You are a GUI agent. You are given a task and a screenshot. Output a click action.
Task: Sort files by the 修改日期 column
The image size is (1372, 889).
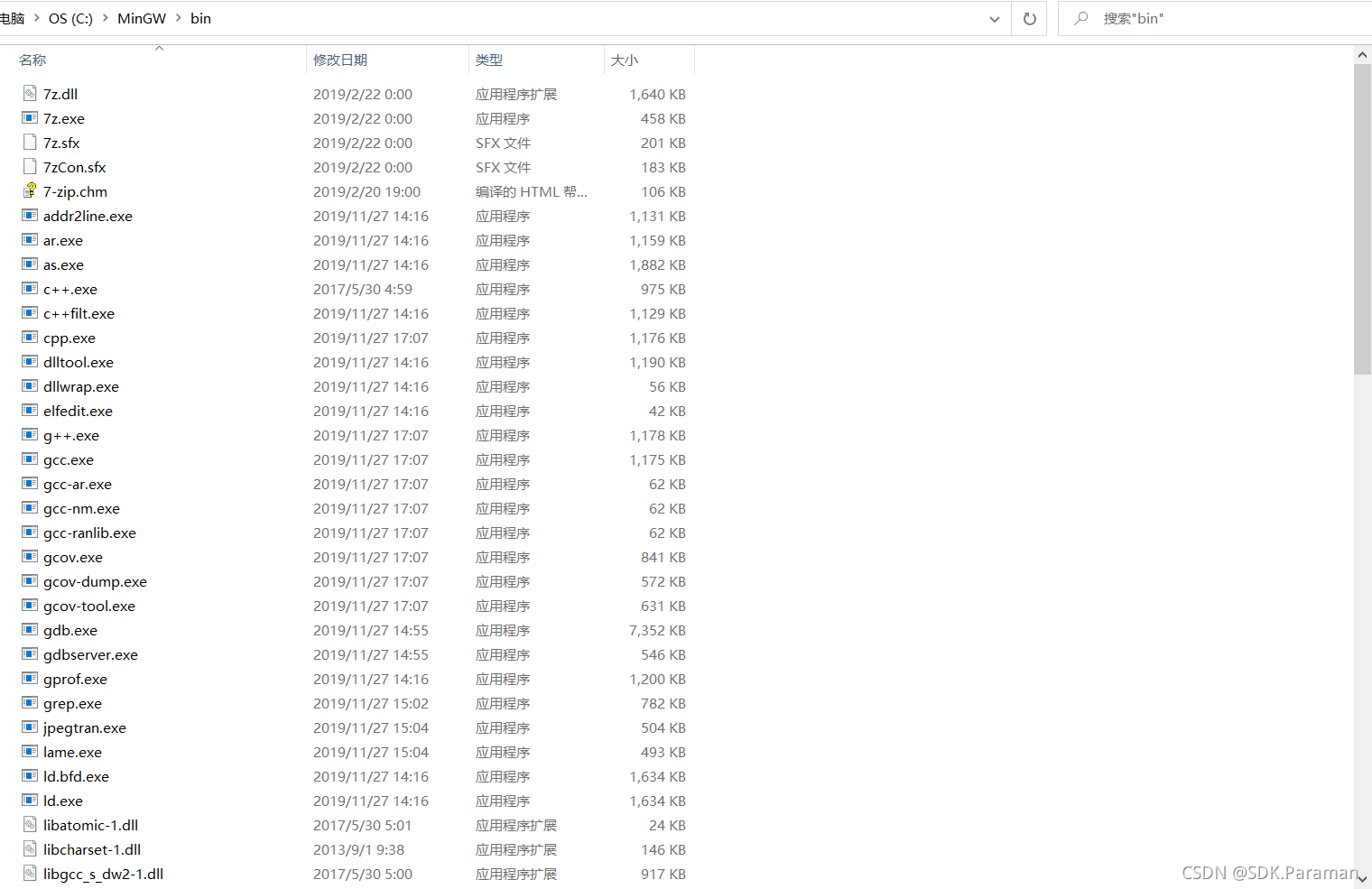pos(340,60)
